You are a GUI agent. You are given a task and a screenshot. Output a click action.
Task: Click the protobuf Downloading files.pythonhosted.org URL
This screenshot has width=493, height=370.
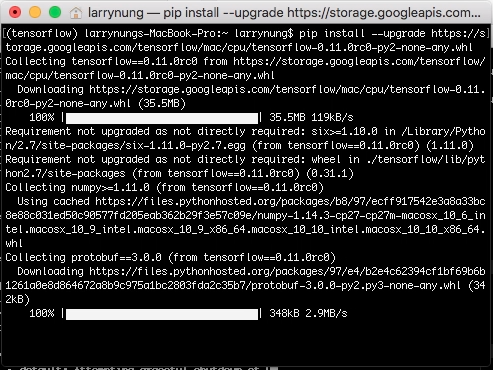pos(245,279)
